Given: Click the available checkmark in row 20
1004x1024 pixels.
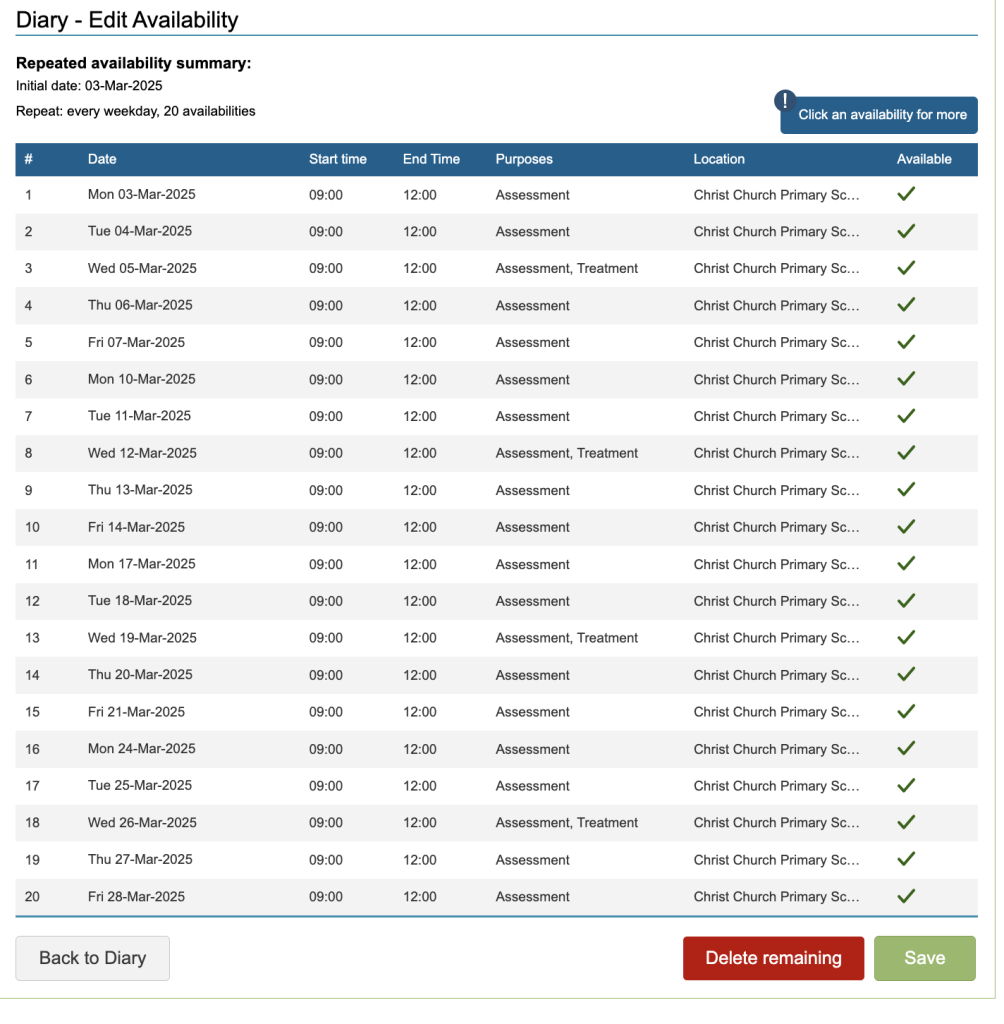Looking at the screenshot, I should click(906, 897).
